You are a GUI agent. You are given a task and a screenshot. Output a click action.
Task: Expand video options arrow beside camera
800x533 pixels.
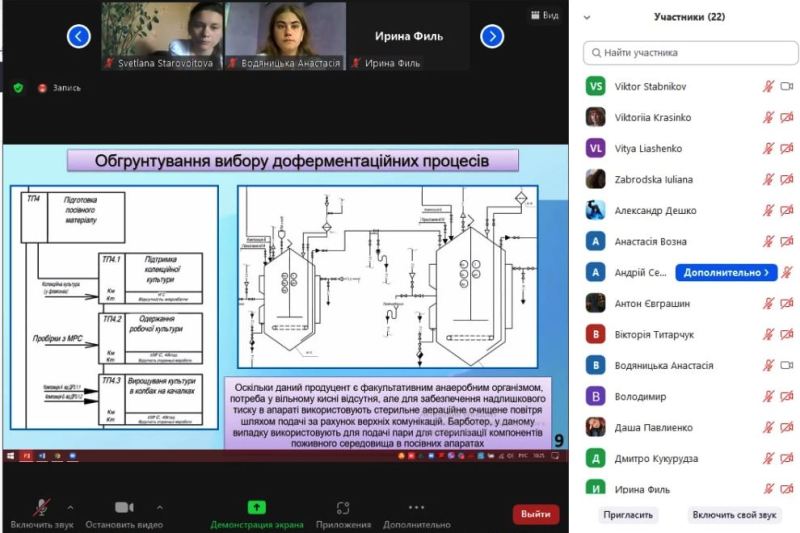(x=160, y=507)
